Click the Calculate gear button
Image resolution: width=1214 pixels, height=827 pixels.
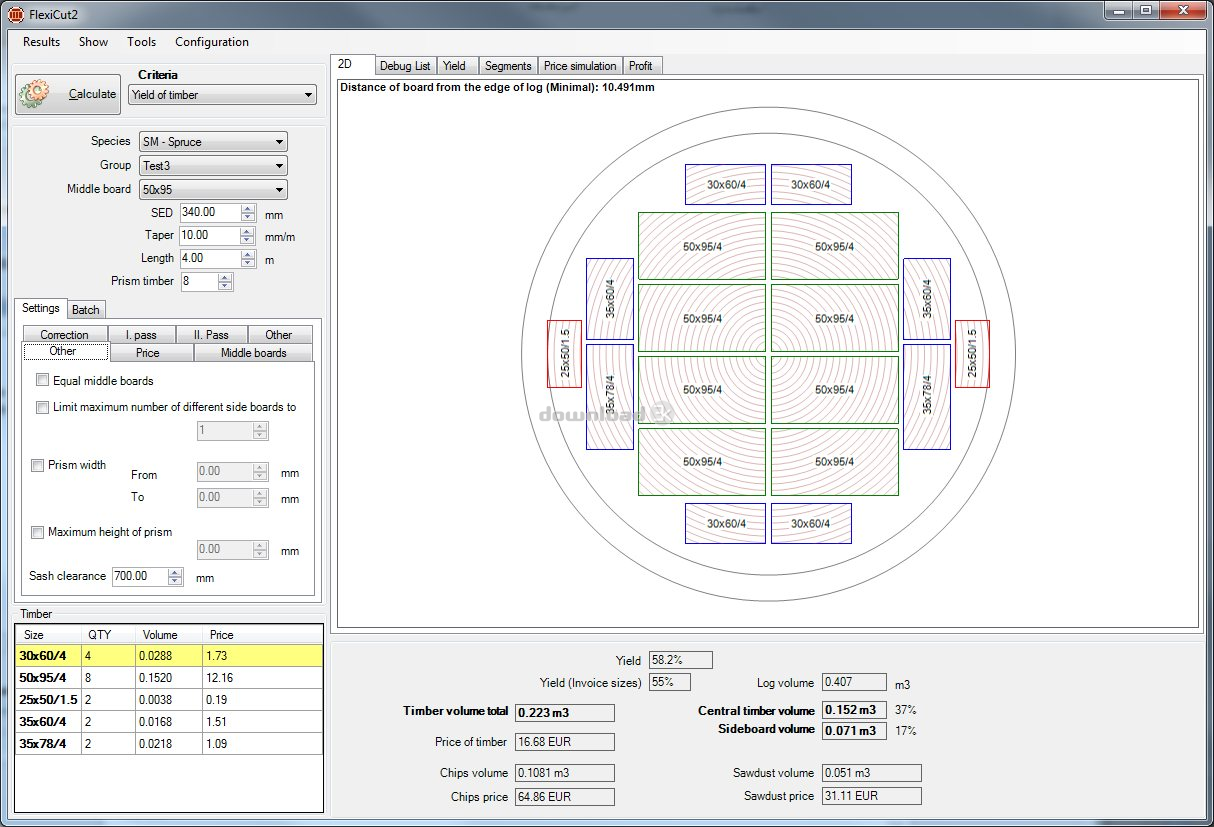(68, 94)
